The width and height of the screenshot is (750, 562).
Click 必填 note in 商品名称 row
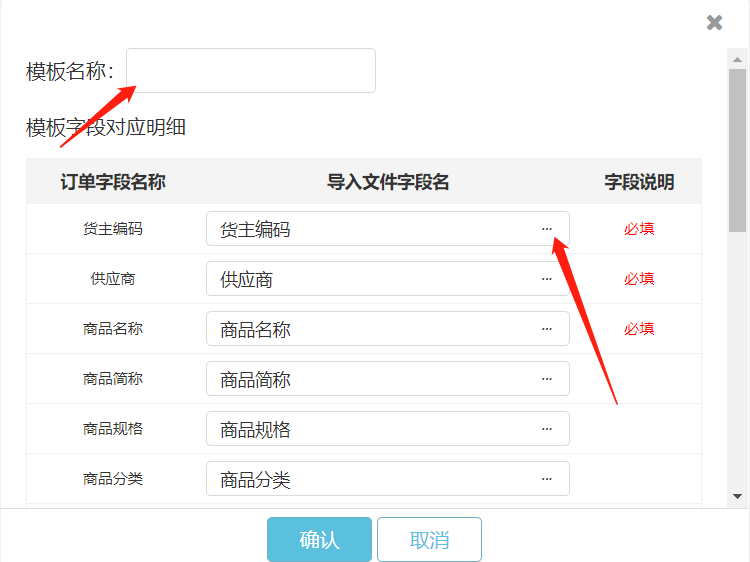(639, 329)
